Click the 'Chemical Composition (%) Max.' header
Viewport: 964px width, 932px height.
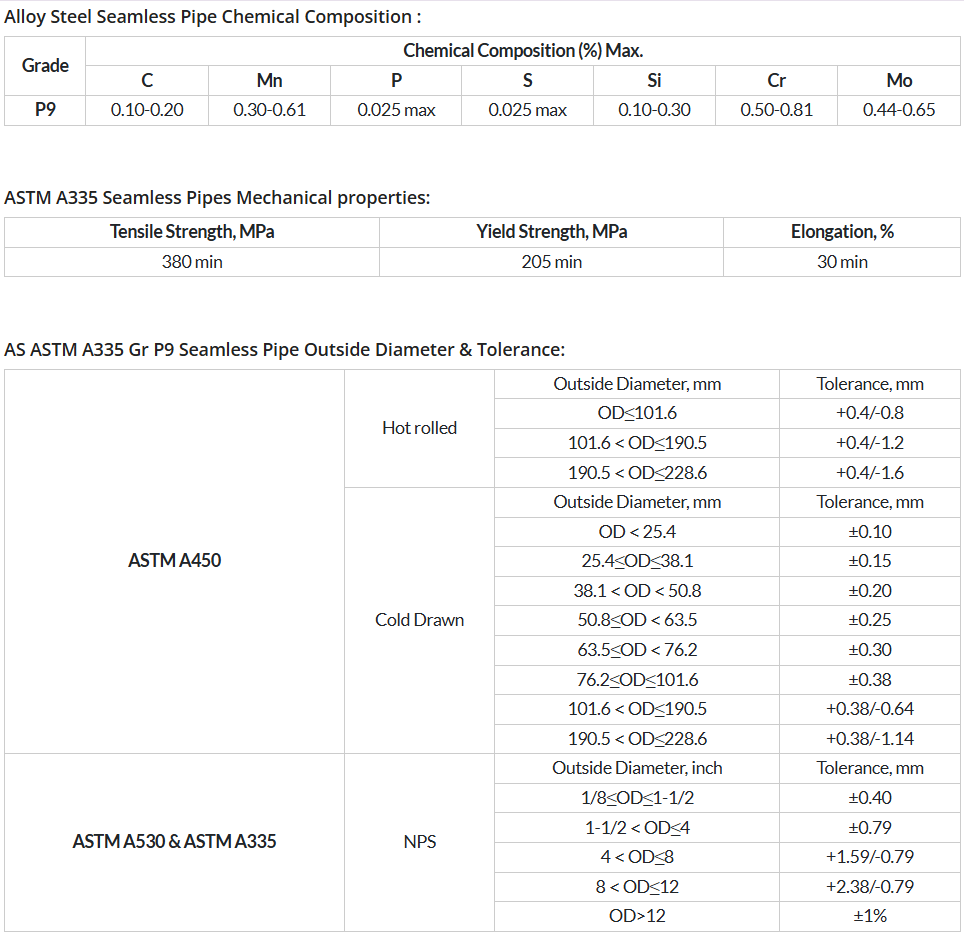tap(522, 50)
